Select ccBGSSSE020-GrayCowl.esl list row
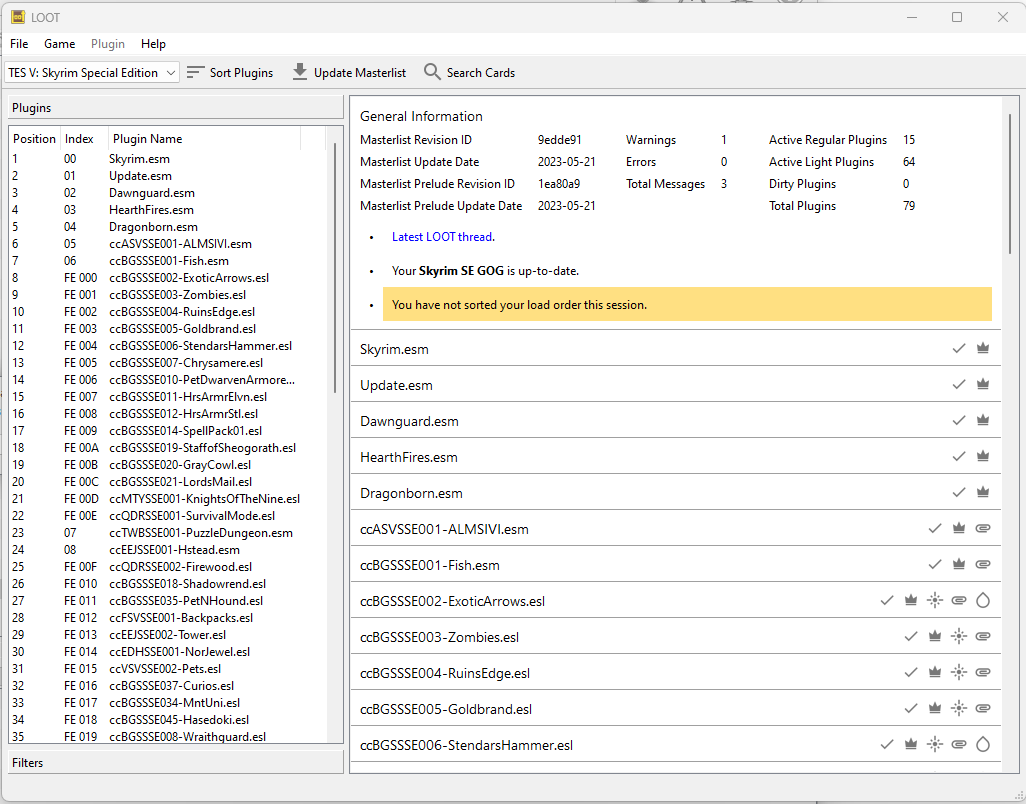 pos(168,465)
